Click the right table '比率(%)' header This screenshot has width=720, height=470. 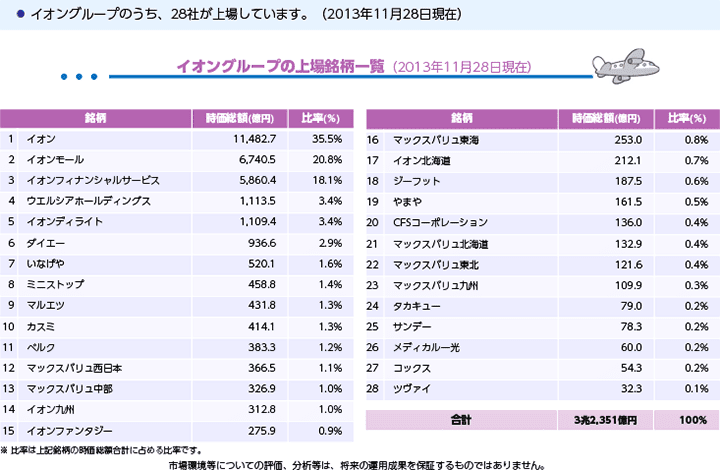pyautogui.click(x=687, y=118)
